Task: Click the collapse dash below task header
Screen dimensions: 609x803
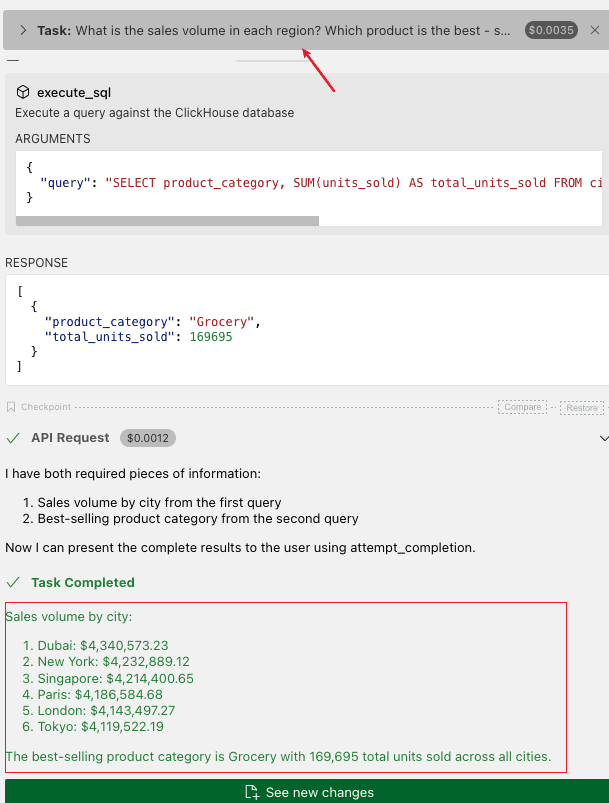Action: (x=13, y=60)
